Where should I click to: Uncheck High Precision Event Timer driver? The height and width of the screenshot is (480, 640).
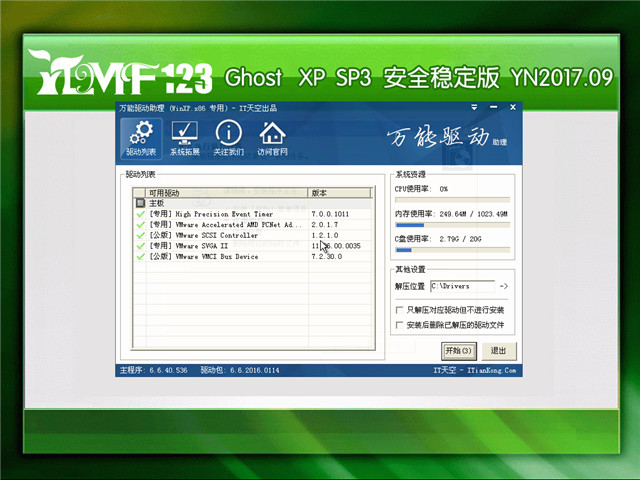click(140, 214)
